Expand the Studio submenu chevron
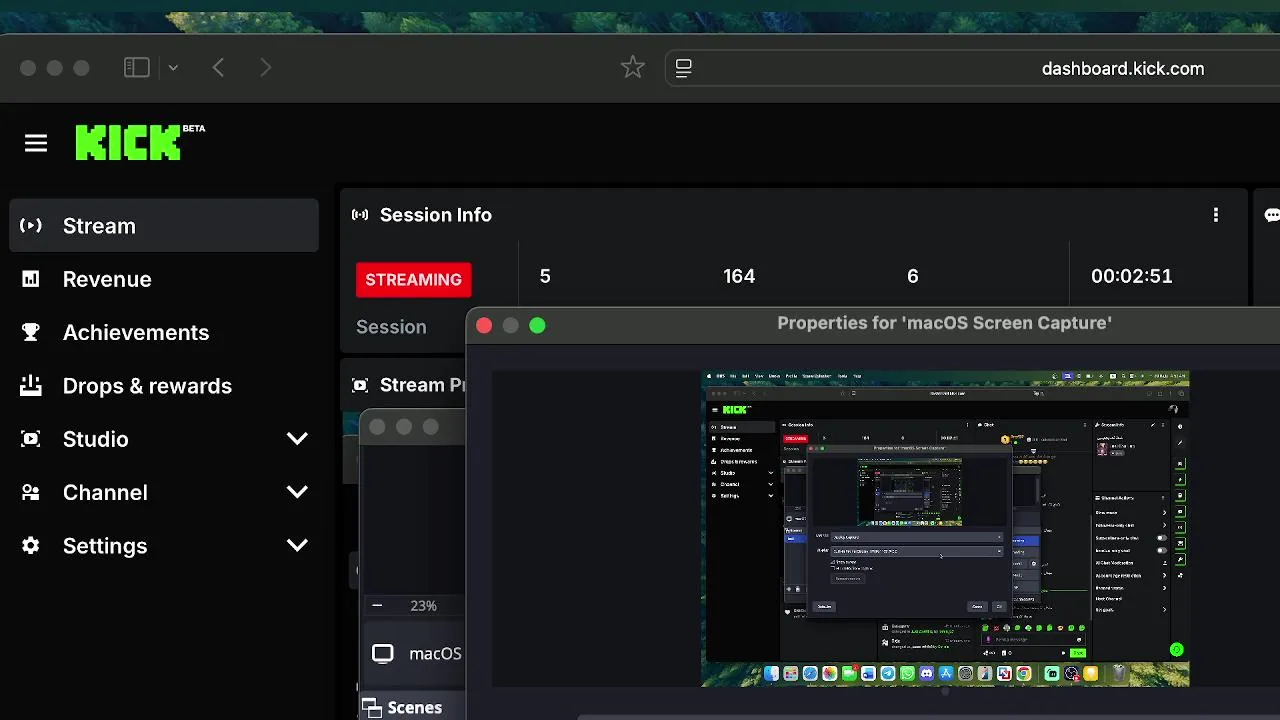This screenshot has width=1280, height=720. tap(297, 439)
